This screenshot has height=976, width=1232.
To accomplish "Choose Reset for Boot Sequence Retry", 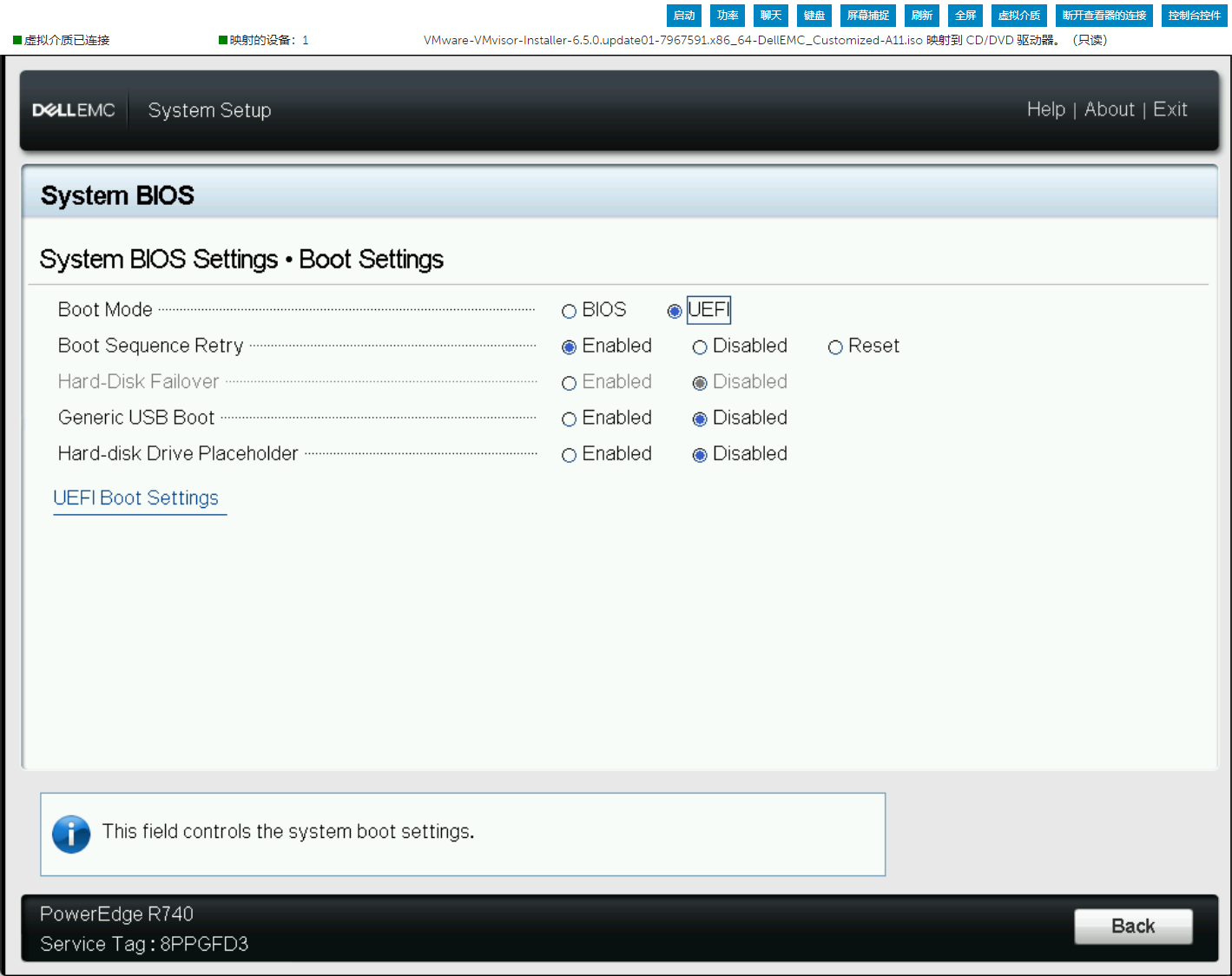I will (x=835, y=347).
